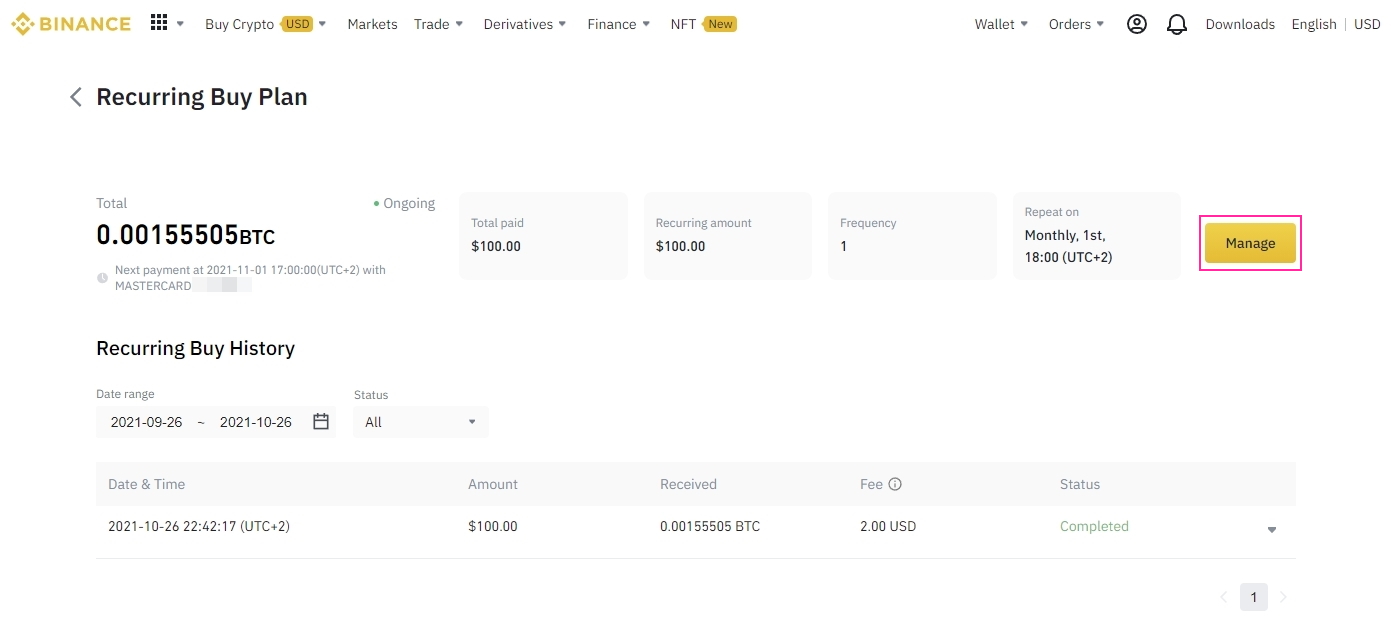Click the Binance logo

(70, 24)
